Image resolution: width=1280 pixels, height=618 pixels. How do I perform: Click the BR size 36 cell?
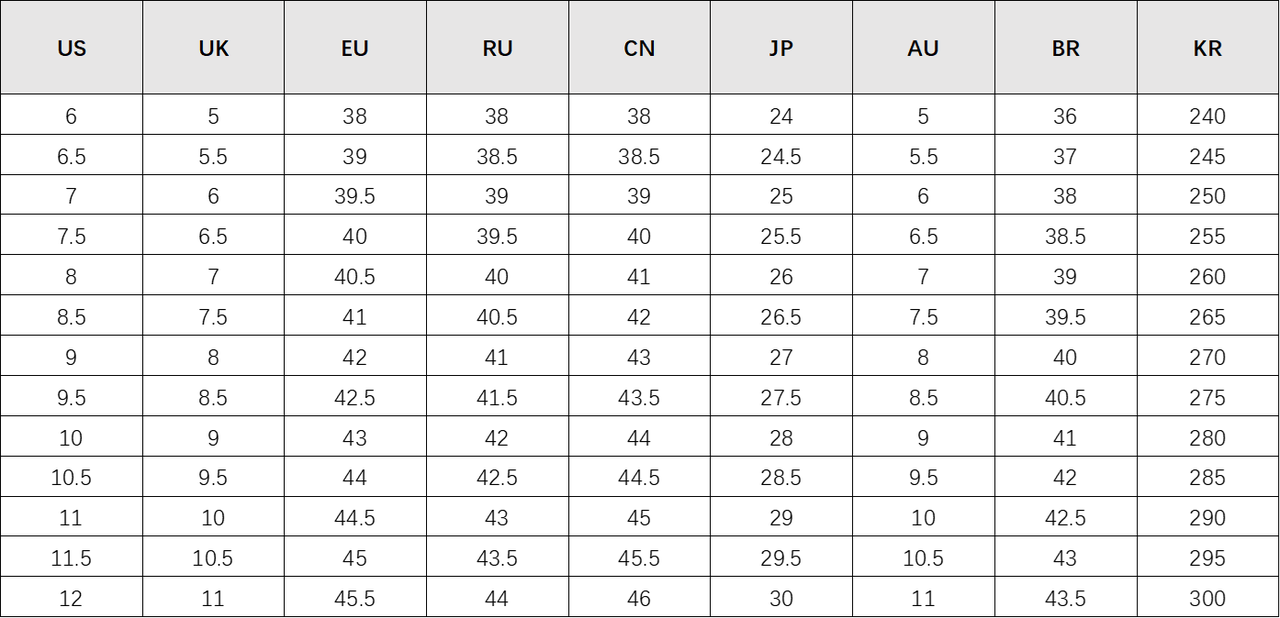pos(1065,116)
